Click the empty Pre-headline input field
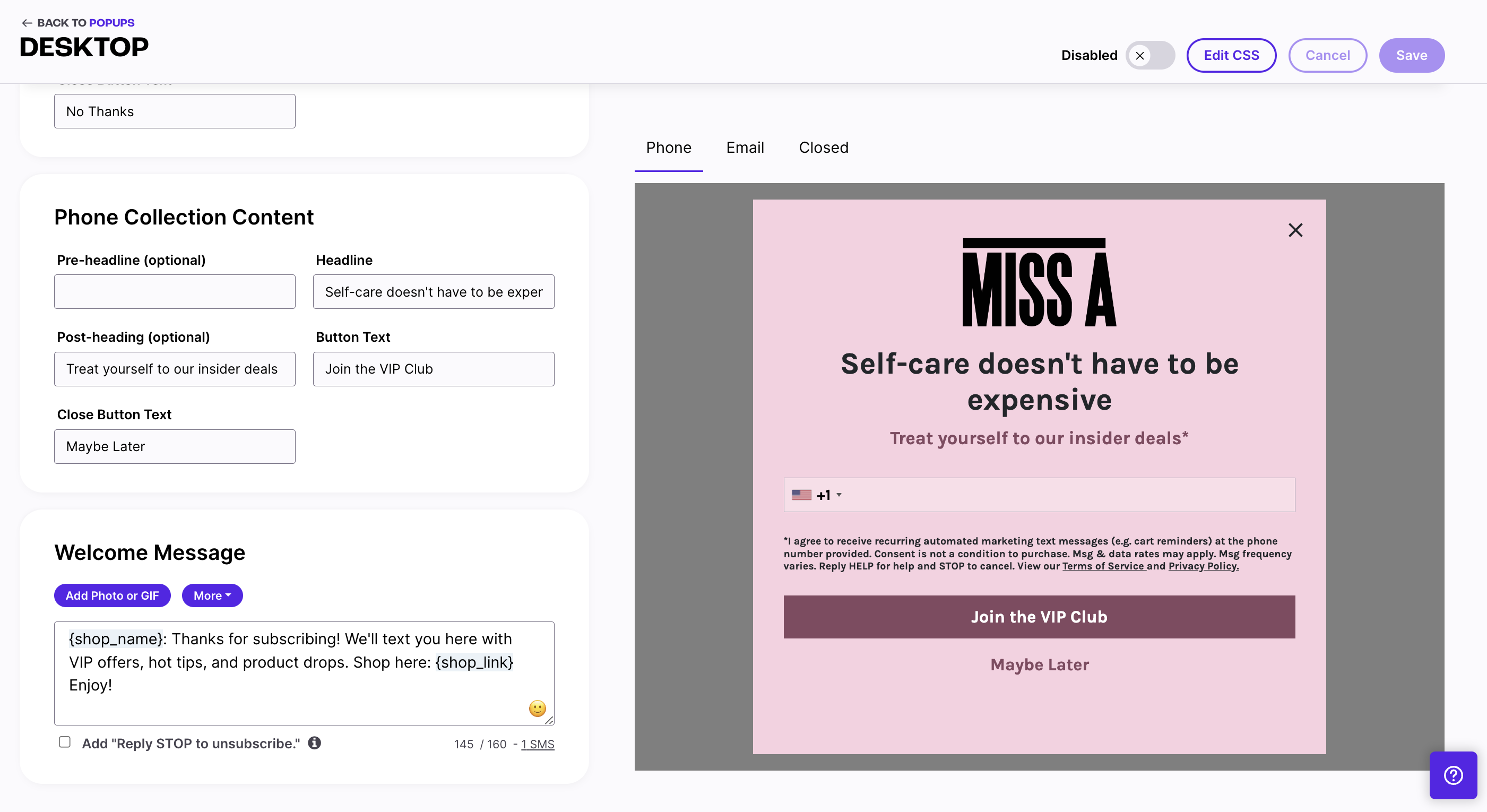This screenshot has height=812, width=1487. 174,291
